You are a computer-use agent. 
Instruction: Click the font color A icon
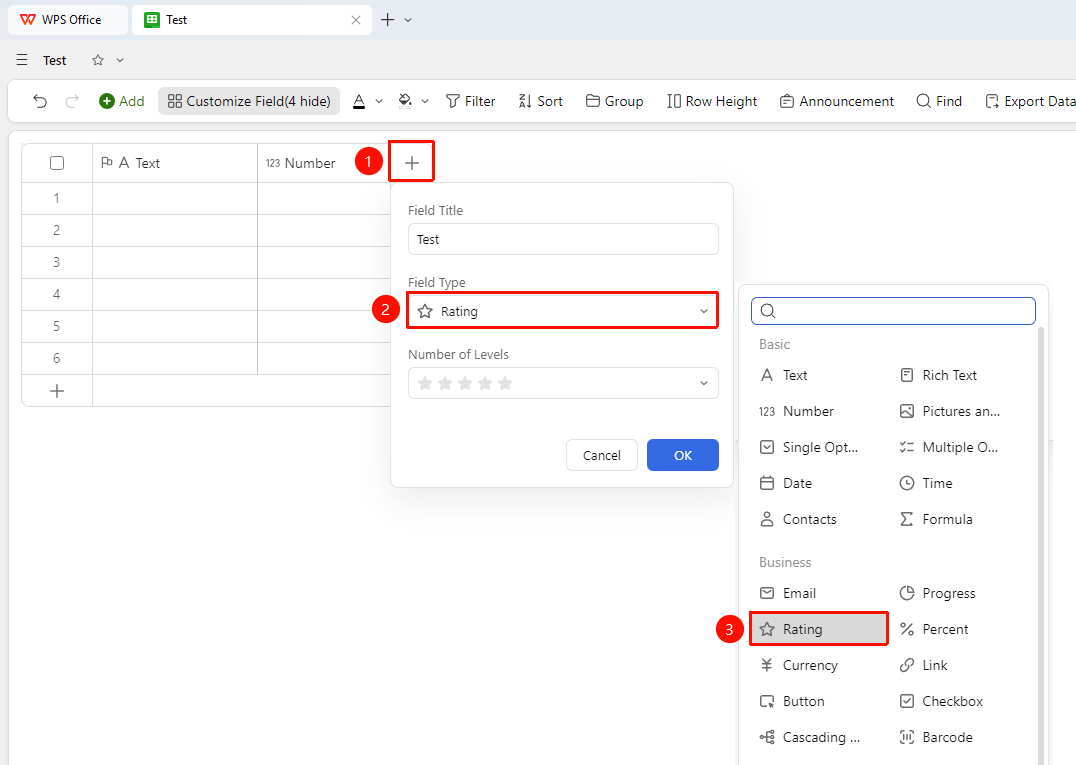(x=359, y=102)
